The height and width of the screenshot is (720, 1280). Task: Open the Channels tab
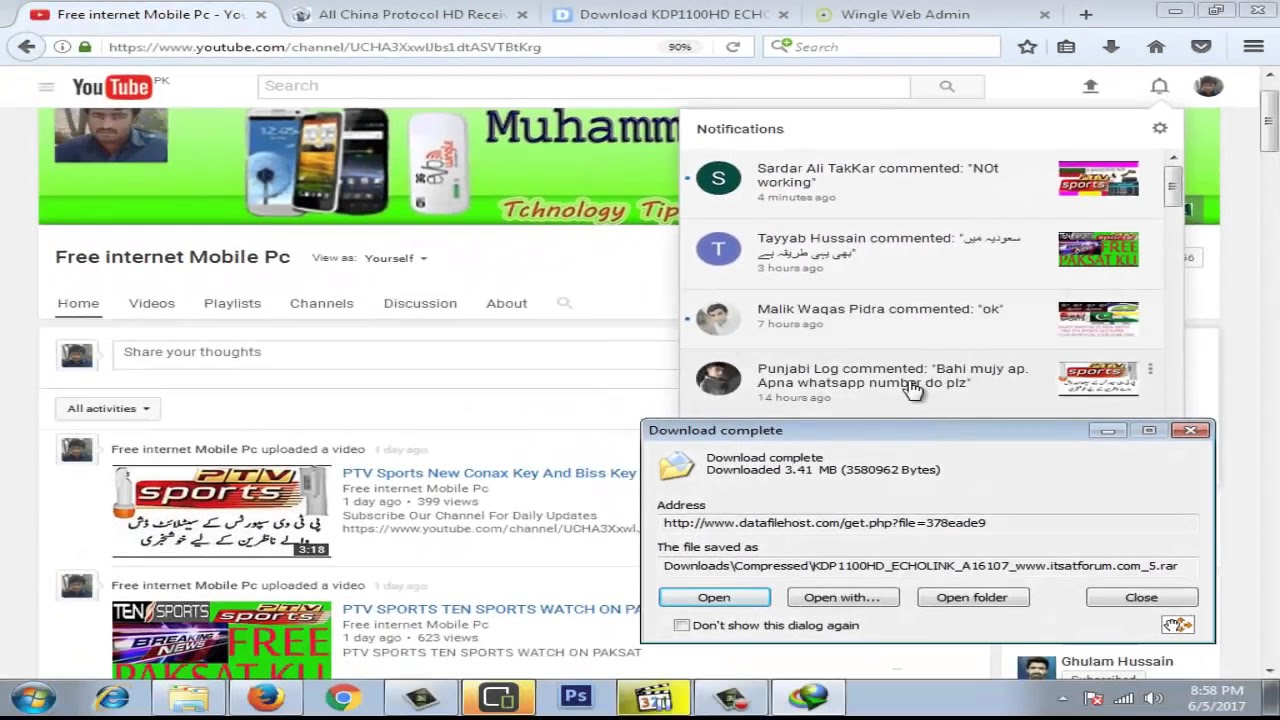coord(322,303)
